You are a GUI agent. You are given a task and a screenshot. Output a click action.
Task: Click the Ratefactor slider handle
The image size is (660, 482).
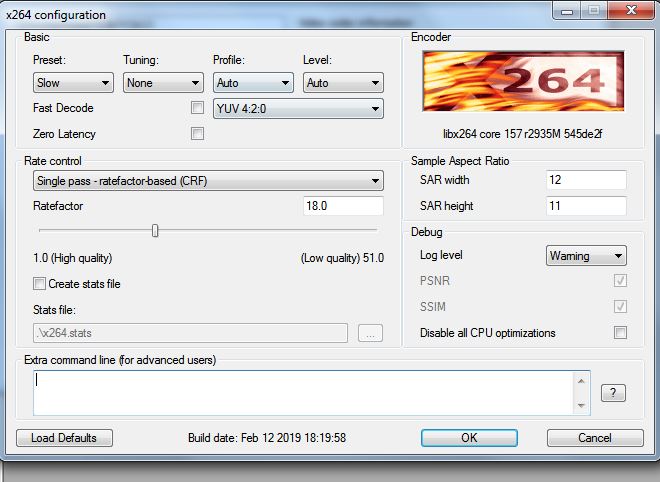tap(155, 231)
